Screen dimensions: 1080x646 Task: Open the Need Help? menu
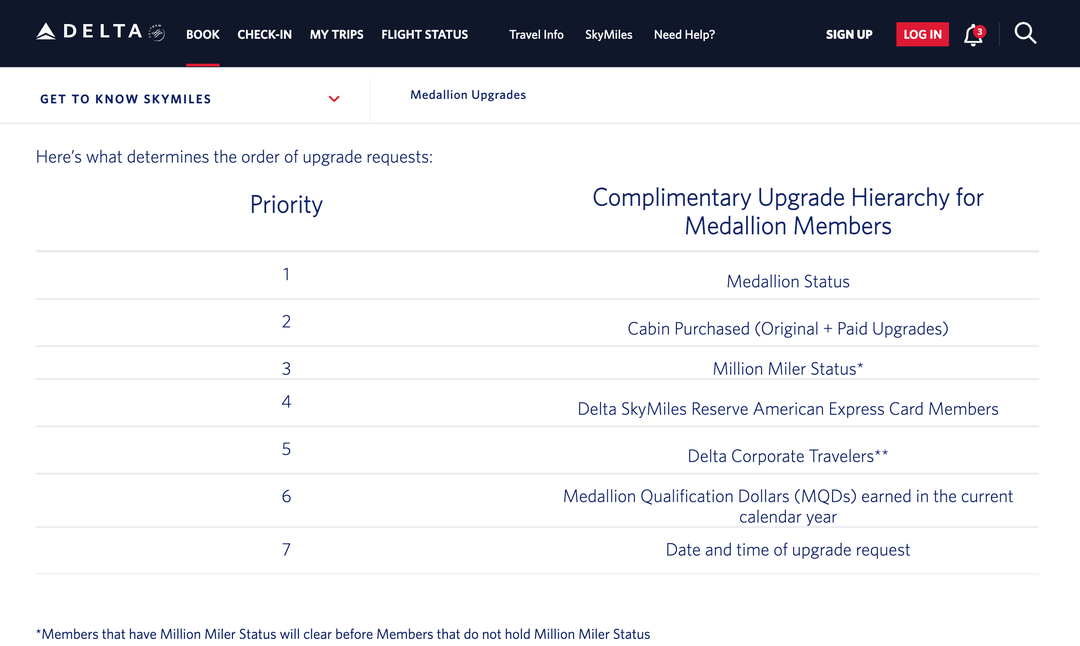tap(684, 34)
